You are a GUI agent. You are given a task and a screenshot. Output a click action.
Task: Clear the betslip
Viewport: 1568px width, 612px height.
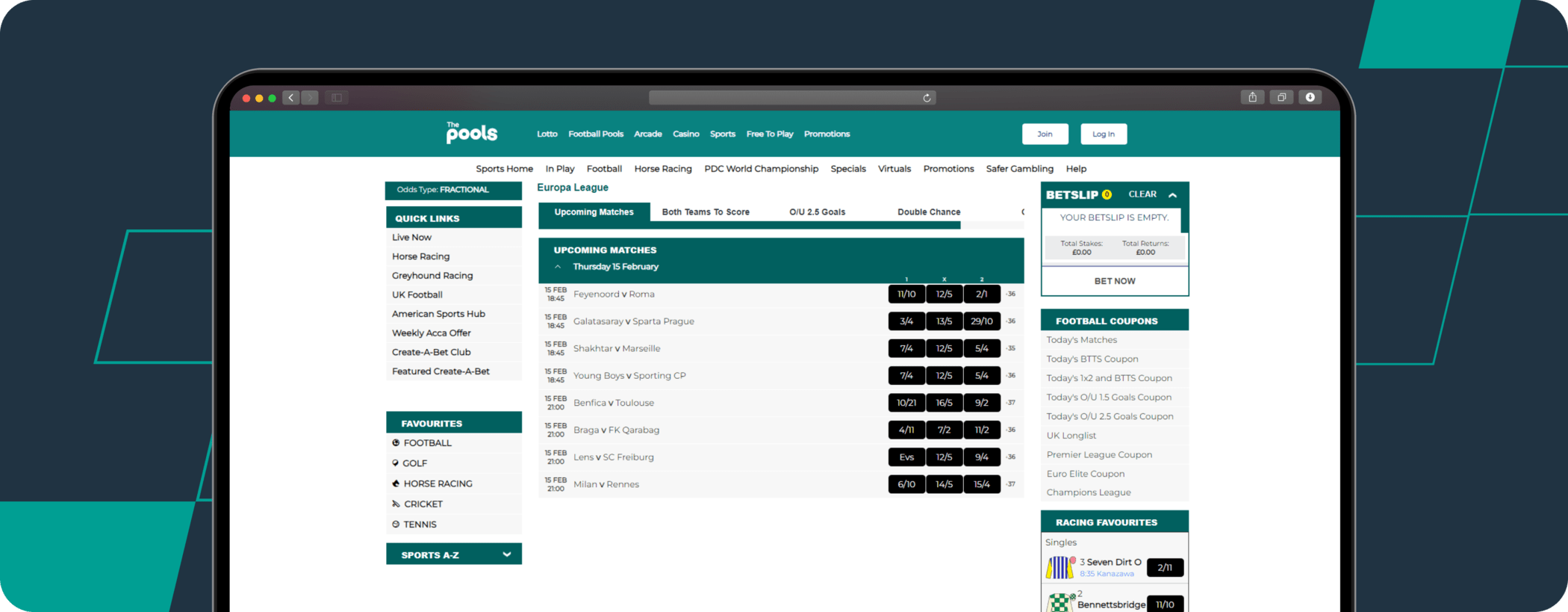pos(1142,194)
